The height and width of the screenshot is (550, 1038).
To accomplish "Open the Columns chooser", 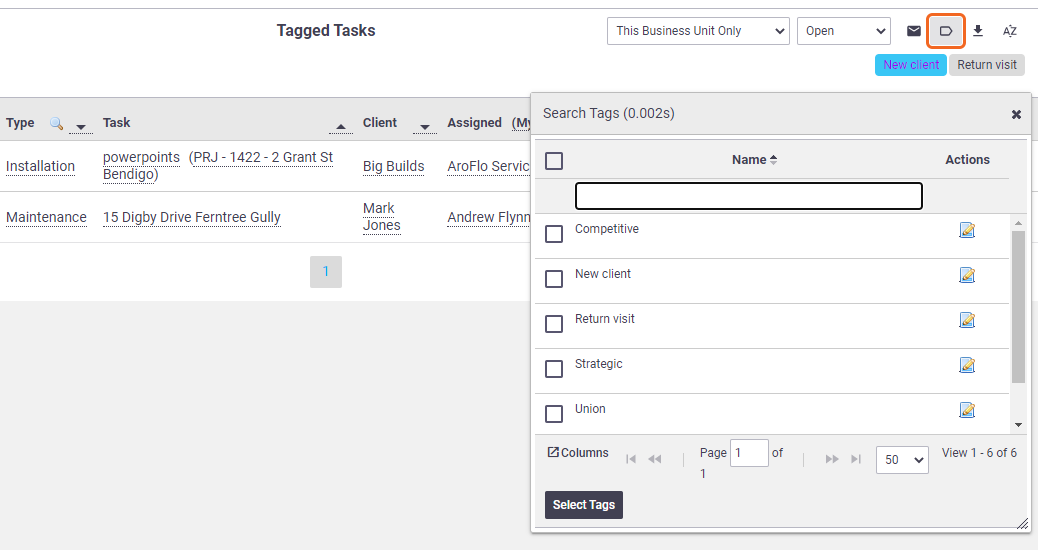I will tap(578, 453).
